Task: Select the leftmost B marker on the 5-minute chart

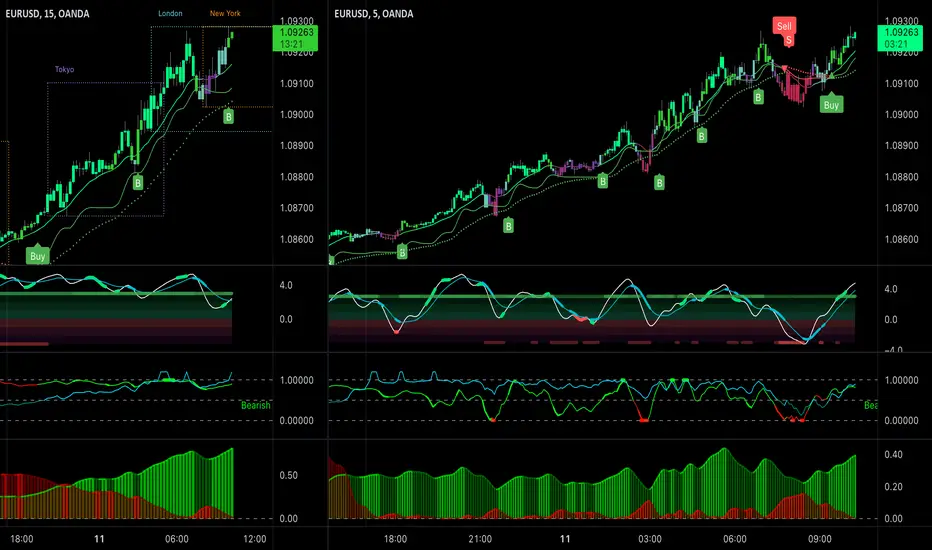Action: (x=331, y=261)
